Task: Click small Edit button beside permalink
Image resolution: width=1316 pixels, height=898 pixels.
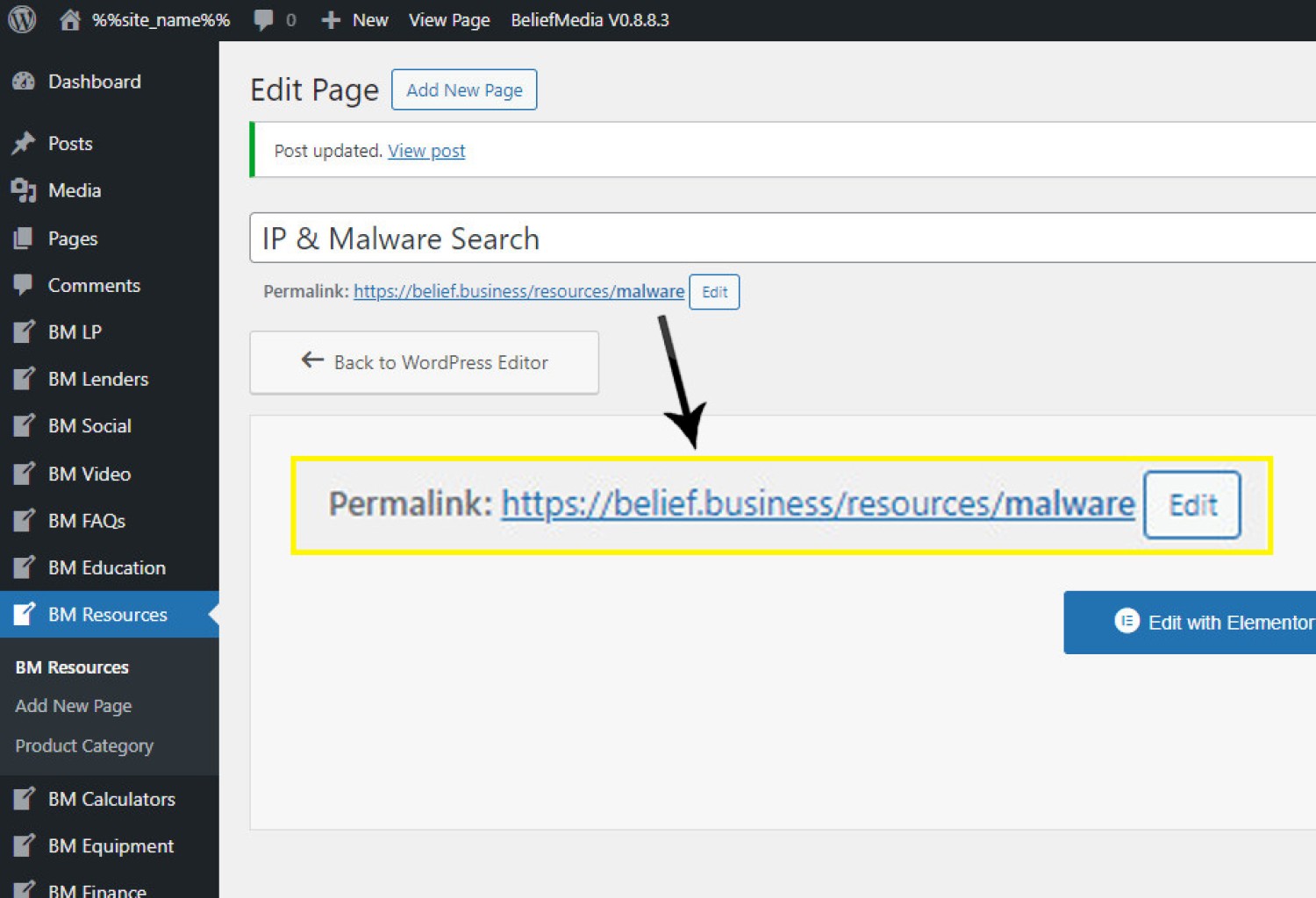Action: tap(714, 292)
